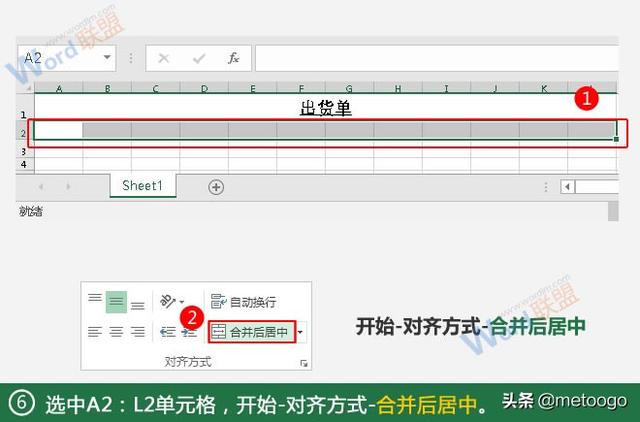
Task: Select row 4 header
Action: tap(24, 164)
